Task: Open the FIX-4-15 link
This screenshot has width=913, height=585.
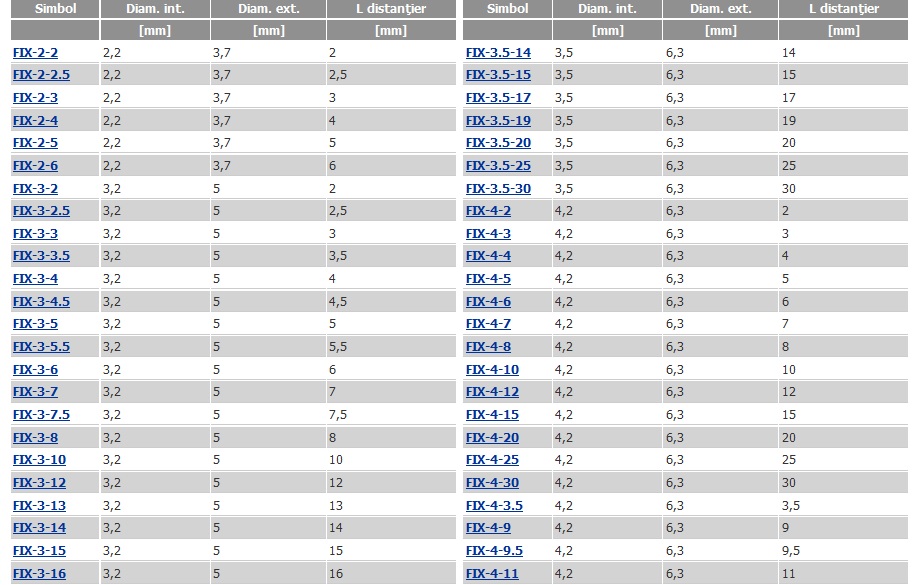Action: click(x=493, y=414)
